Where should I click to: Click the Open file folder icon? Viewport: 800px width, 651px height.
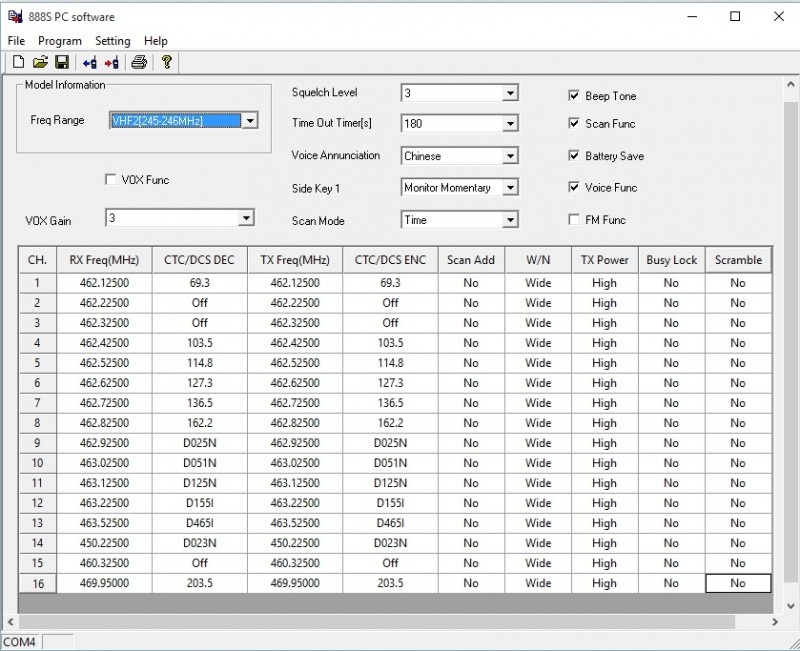(40, 62)
